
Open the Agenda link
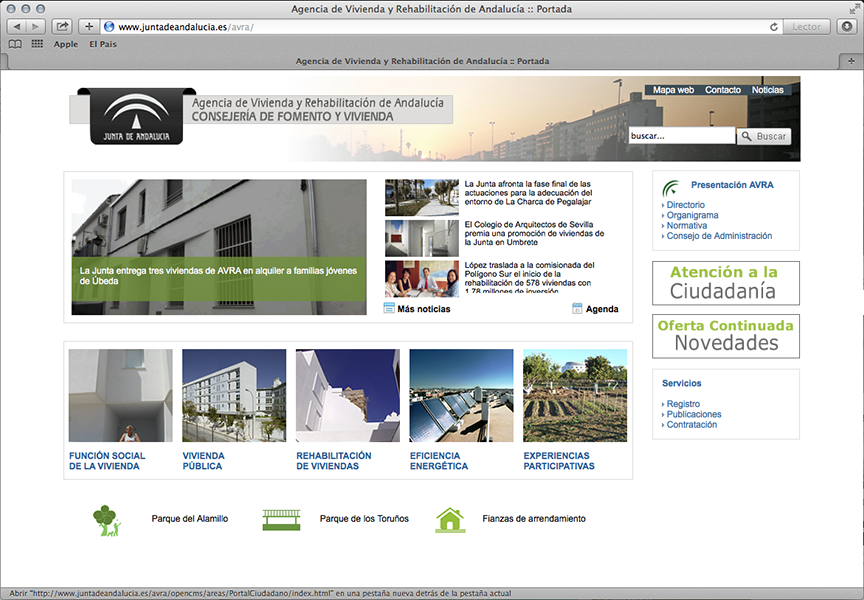(x=602, y=309)
